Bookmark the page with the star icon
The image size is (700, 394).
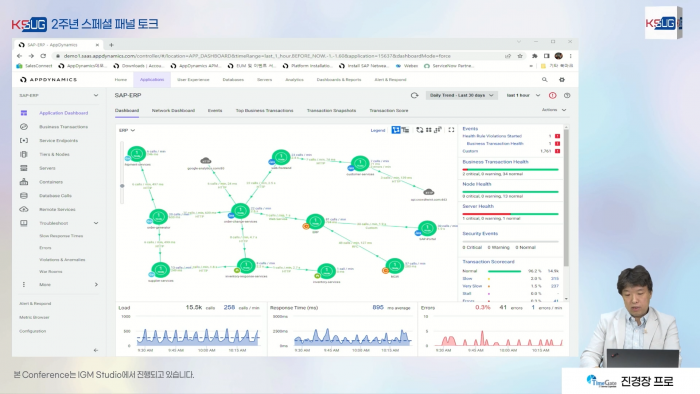[x=520, y=56]
